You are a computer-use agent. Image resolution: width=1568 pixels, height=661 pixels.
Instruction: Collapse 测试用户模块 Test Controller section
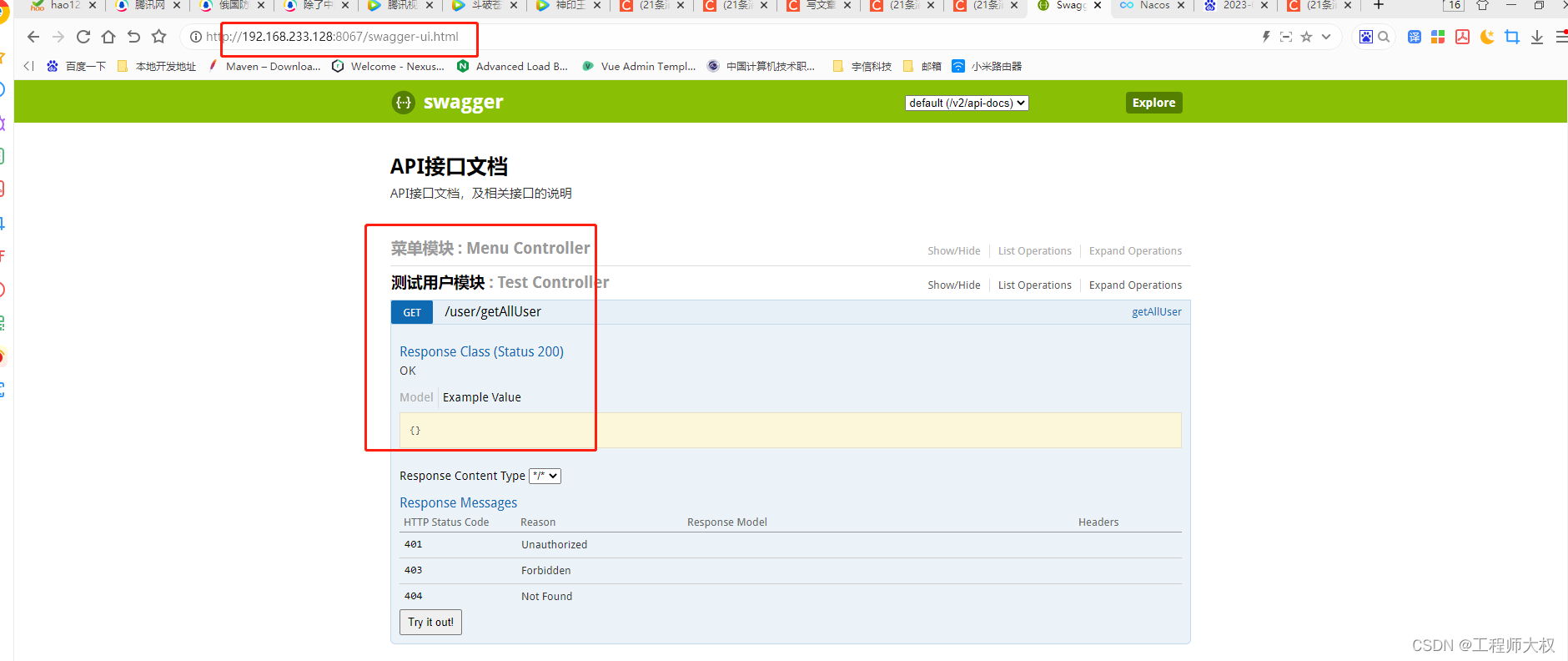pyautogui.click(x=500, y=282)
